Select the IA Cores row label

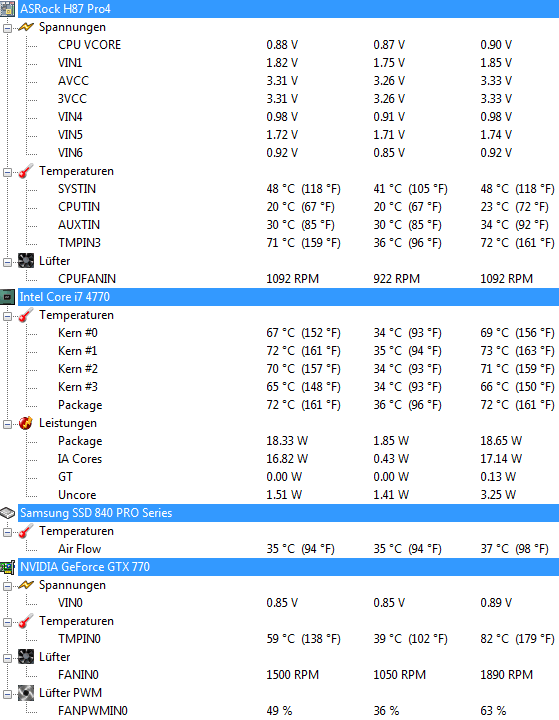point(79,459)
